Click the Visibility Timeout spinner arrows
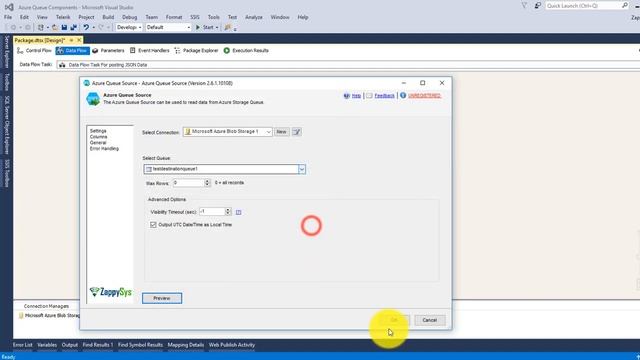Viewport: 640px width, 360px height. tap(228, 211)
